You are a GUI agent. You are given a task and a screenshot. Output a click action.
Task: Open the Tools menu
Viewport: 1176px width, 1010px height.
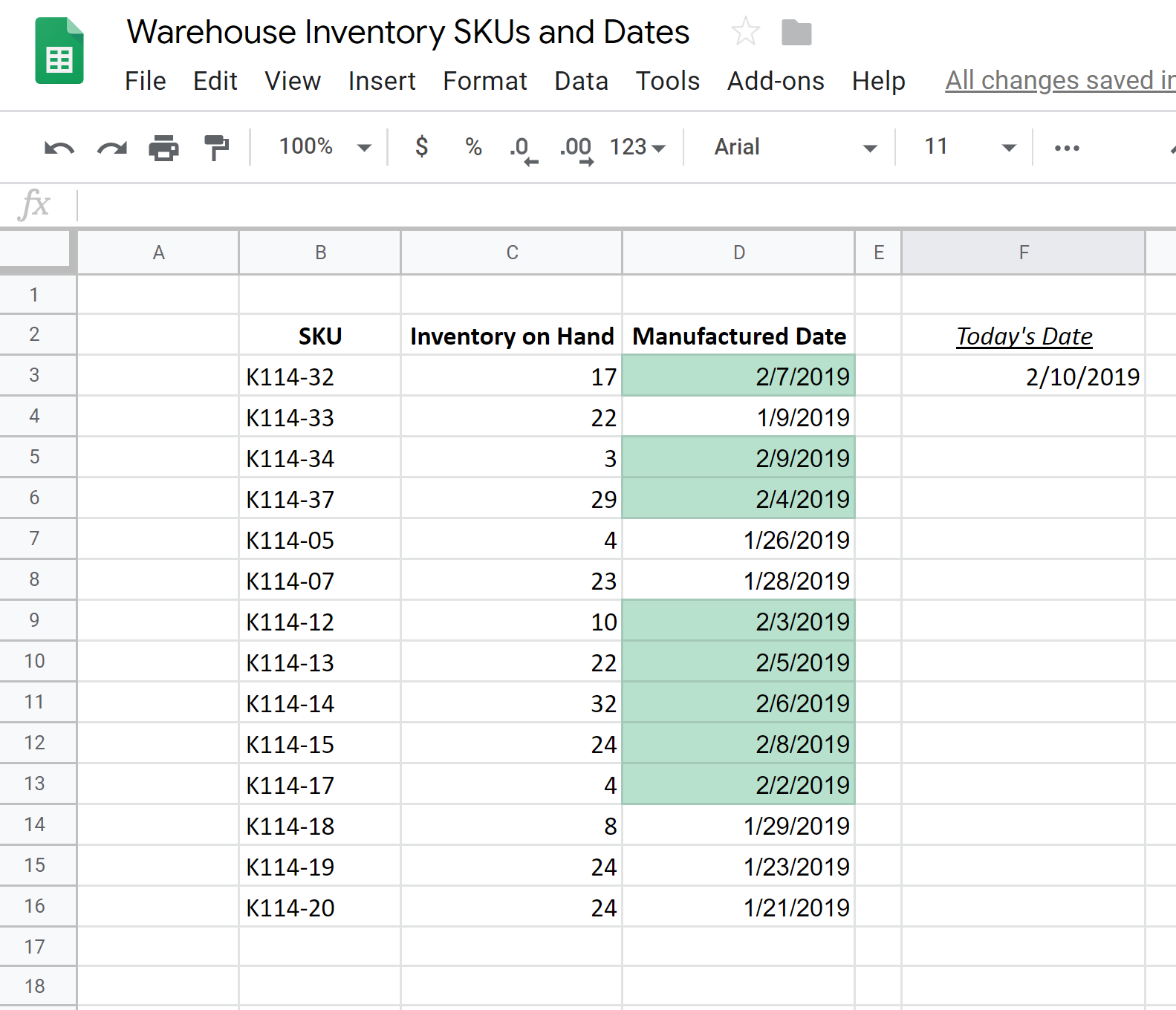(x=668, y=80)
